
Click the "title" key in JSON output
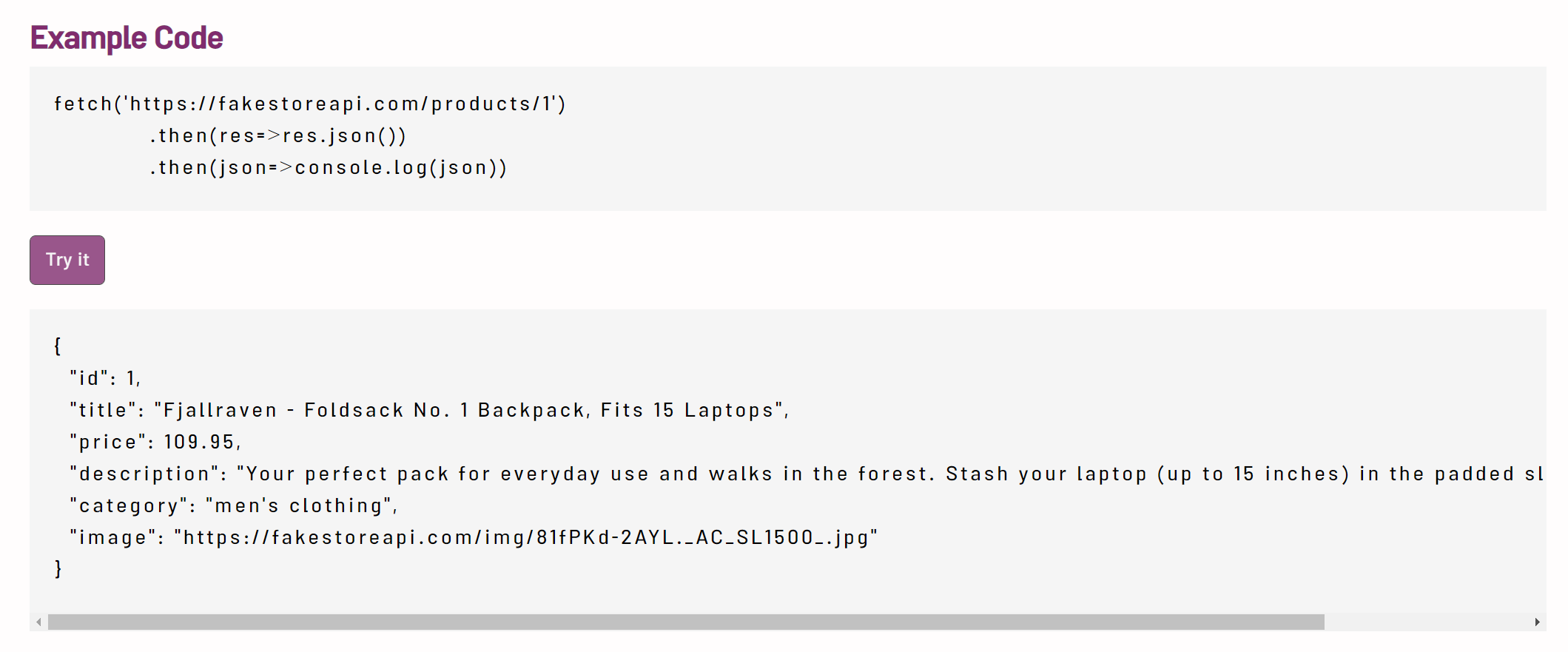click(x=102, y=410)
